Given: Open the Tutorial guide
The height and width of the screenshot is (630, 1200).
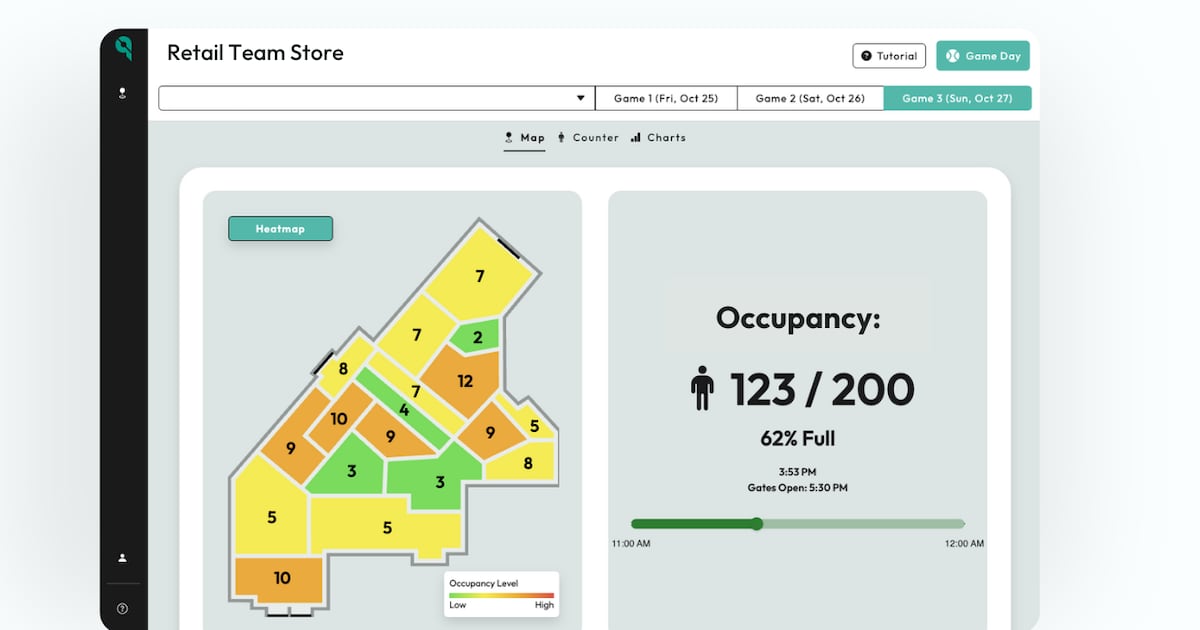Looking at the screenshot, I should pyautogui.click(x=888, y=56).
